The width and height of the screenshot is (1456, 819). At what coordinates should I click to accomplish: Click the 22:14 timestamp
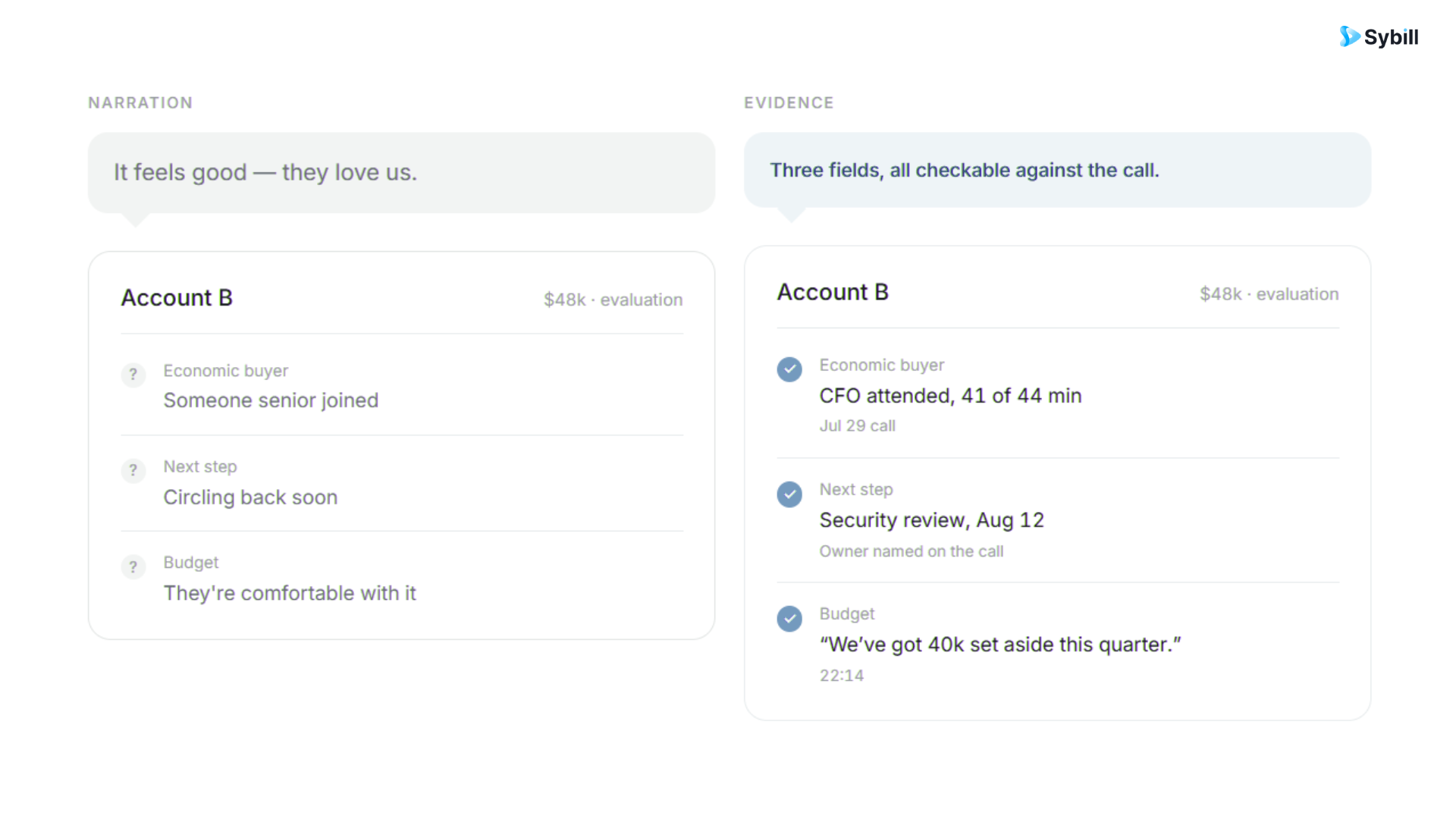tap(841, 676)
